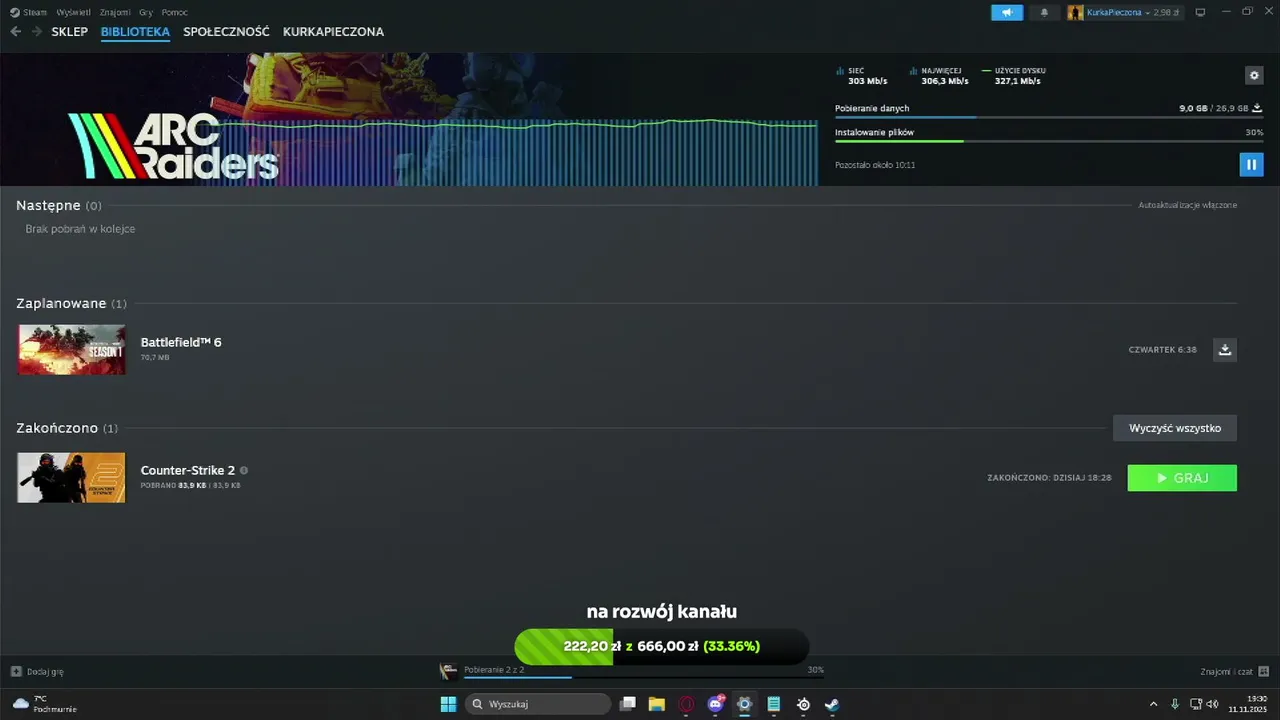Image resolution: width=1280 pixels, height=720 pixels.
Task: Click the network tray icon
Action: click(1196, 704)
